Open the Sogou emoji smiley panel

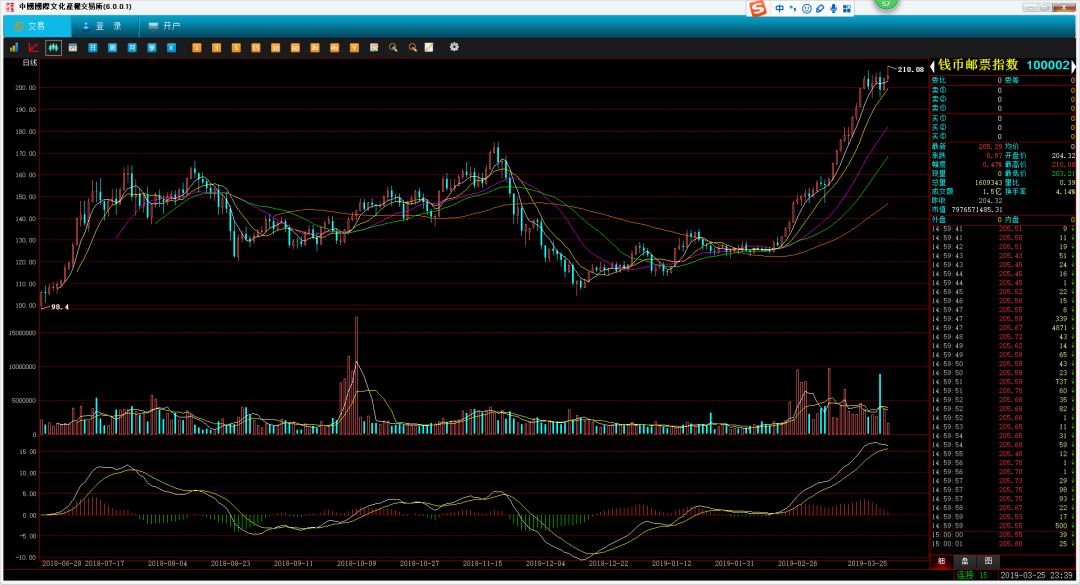tap(807, 9)
